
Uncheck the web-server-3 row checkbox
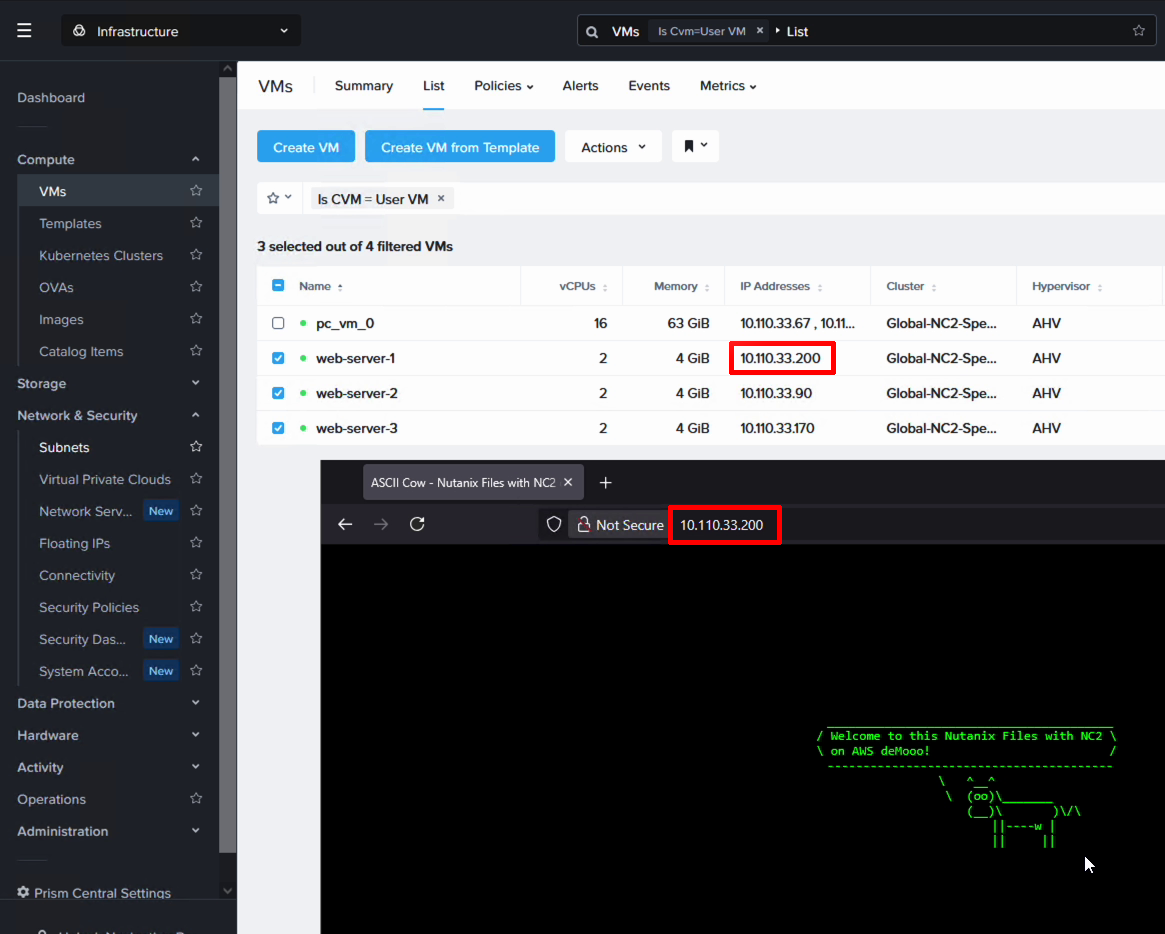278,428
